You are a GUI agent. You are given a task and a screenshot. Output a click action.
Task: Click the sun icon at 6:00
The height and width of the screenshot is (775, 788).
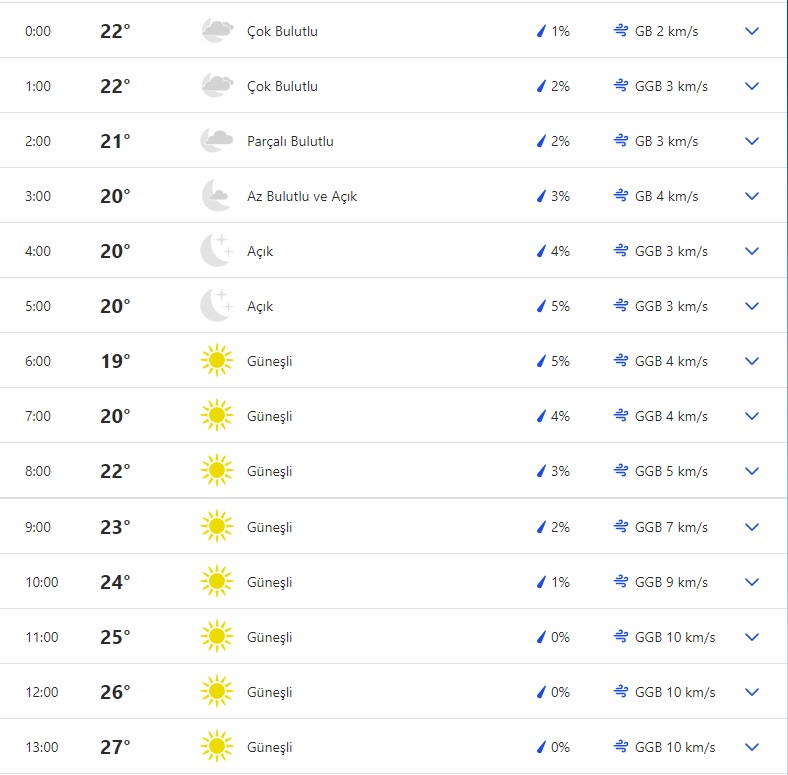(216, 361)
